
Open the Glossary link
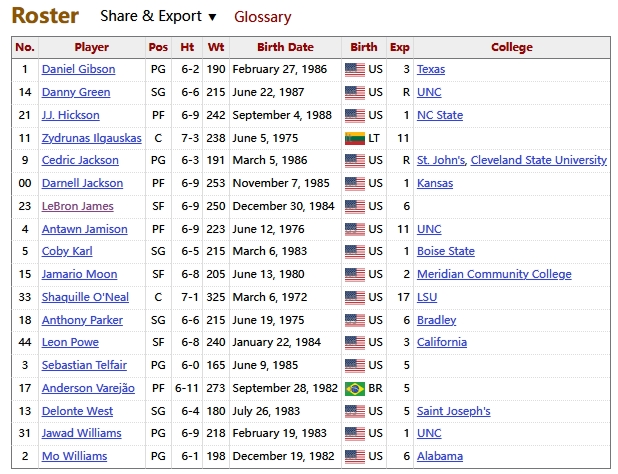point(262,17)
